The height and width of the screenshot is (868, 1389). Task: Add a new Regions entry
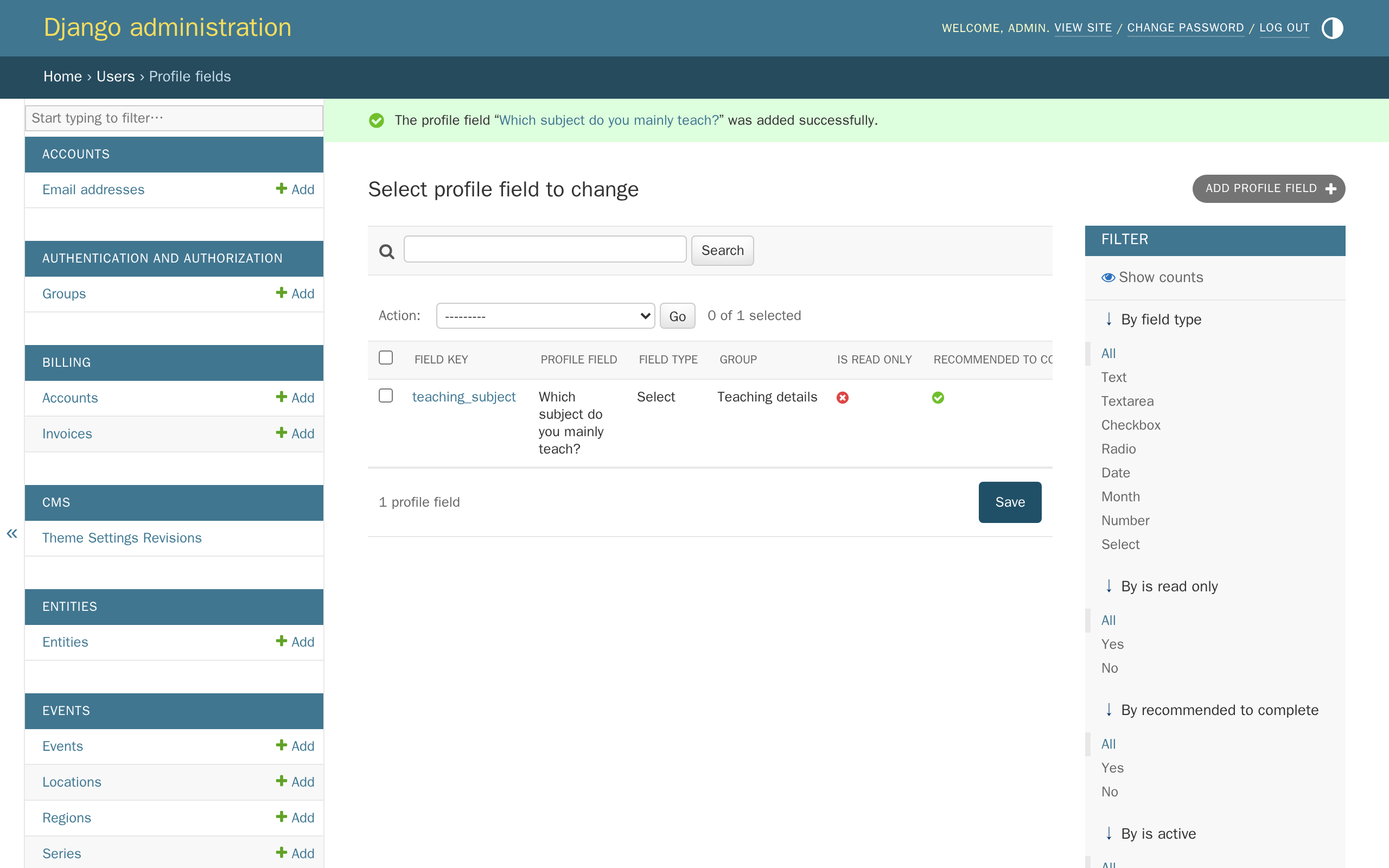point(295,818)
